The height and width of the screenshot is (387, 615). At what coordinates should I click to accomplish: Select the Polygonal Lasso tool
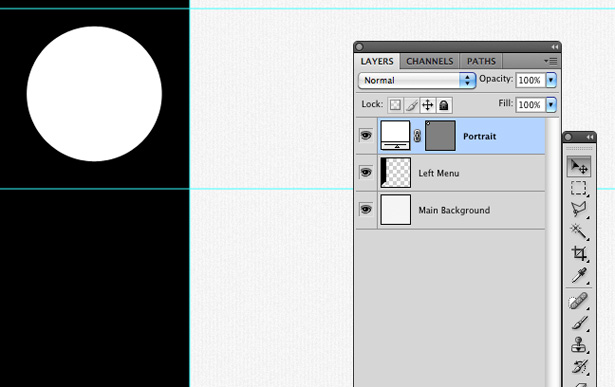[579, 209]
